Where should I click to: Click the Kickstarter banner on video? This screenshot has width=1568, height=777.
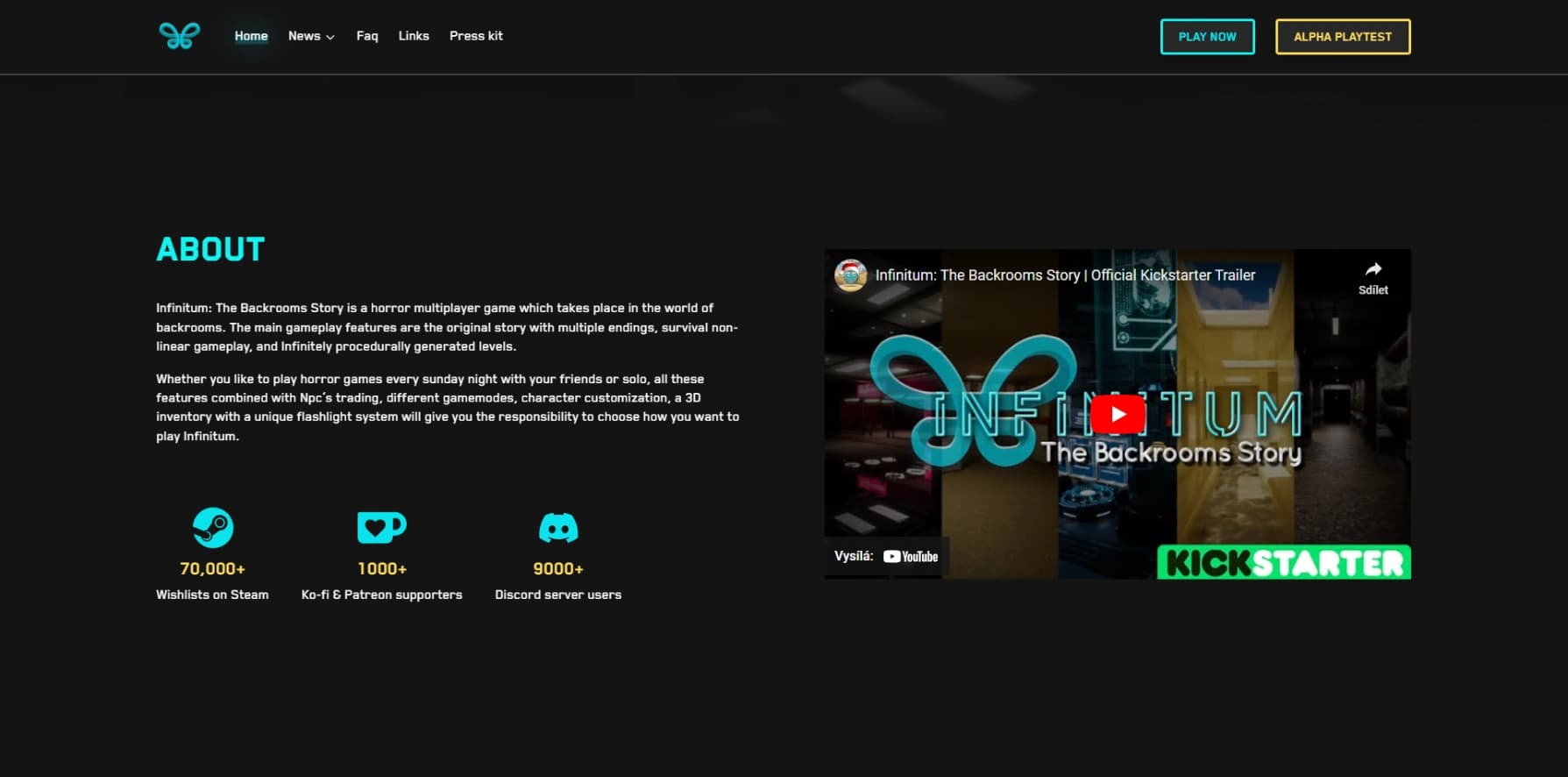click(1283, 563)
